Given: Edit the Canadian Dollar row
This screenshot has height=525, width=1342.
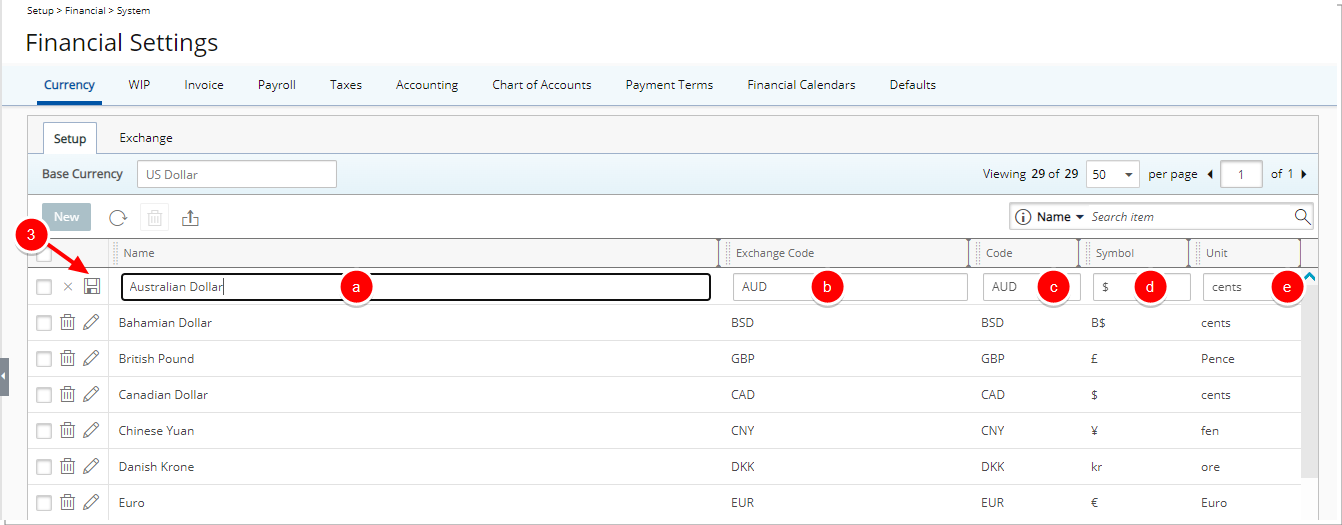Looking at the screenshot, I should 91,395.
